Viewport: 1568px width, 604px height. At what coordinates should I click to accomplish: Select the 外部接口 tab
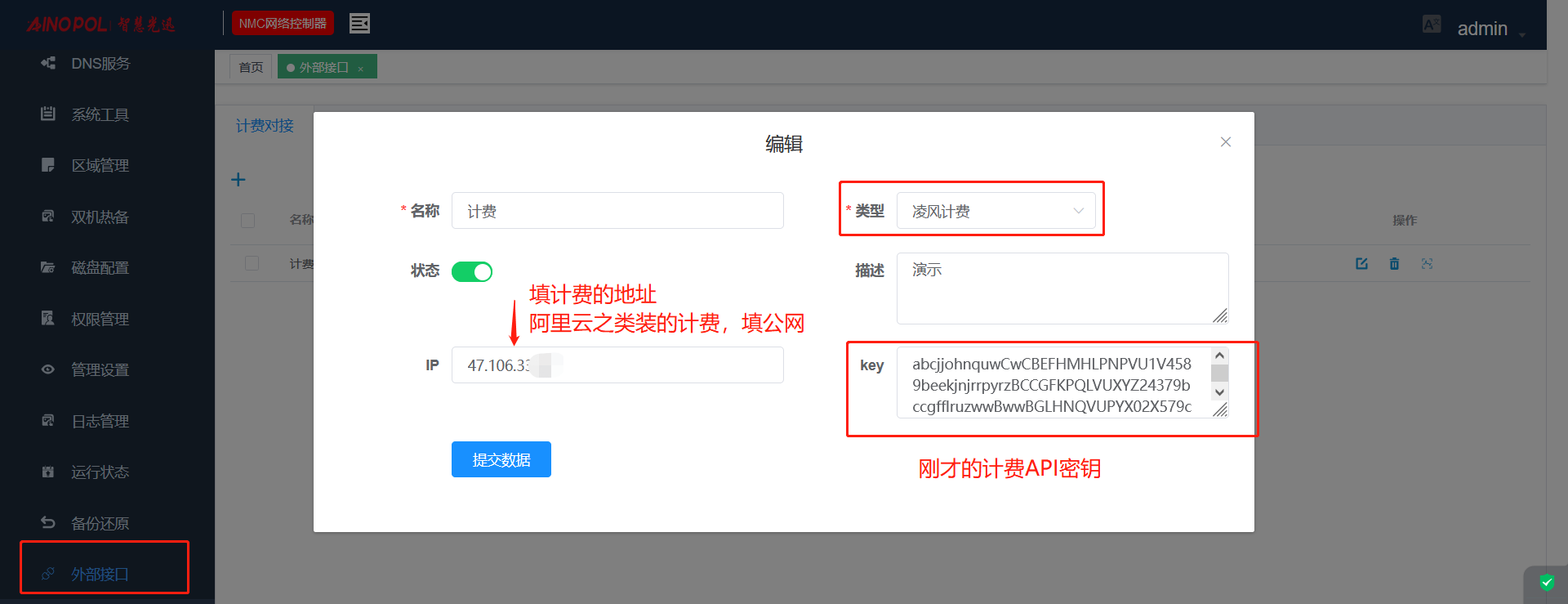click(x=323, y=67)
